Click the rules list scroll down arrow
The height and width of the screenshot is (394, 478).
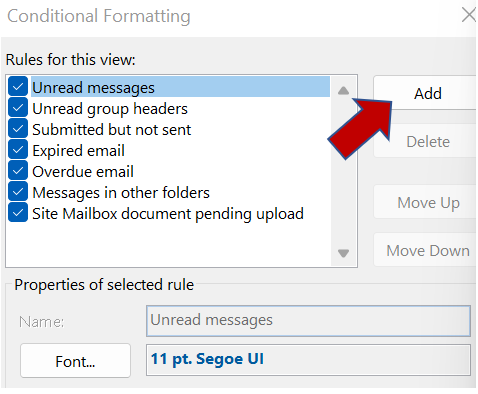343,253
